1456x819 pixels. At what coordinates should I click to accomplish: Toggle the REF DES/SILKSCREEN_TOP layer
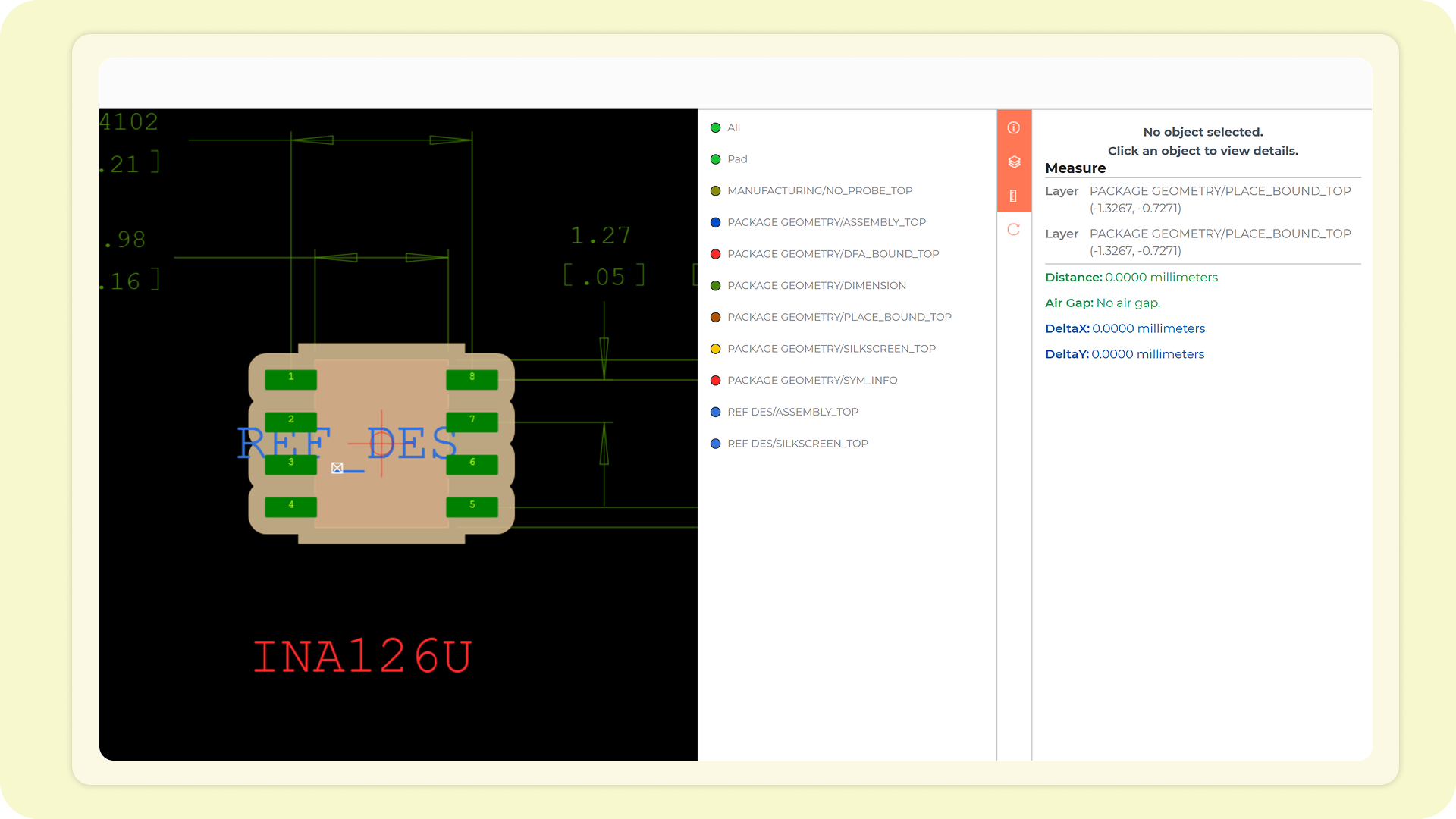tap(789, 444)
